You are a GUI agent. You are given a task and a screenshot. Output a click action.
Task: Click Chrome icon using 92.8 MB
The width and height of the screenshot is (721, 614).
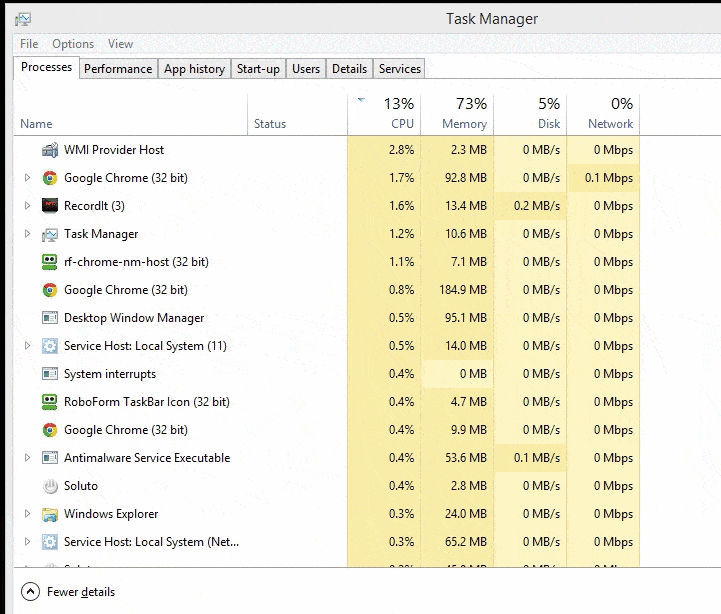[50, 178]
